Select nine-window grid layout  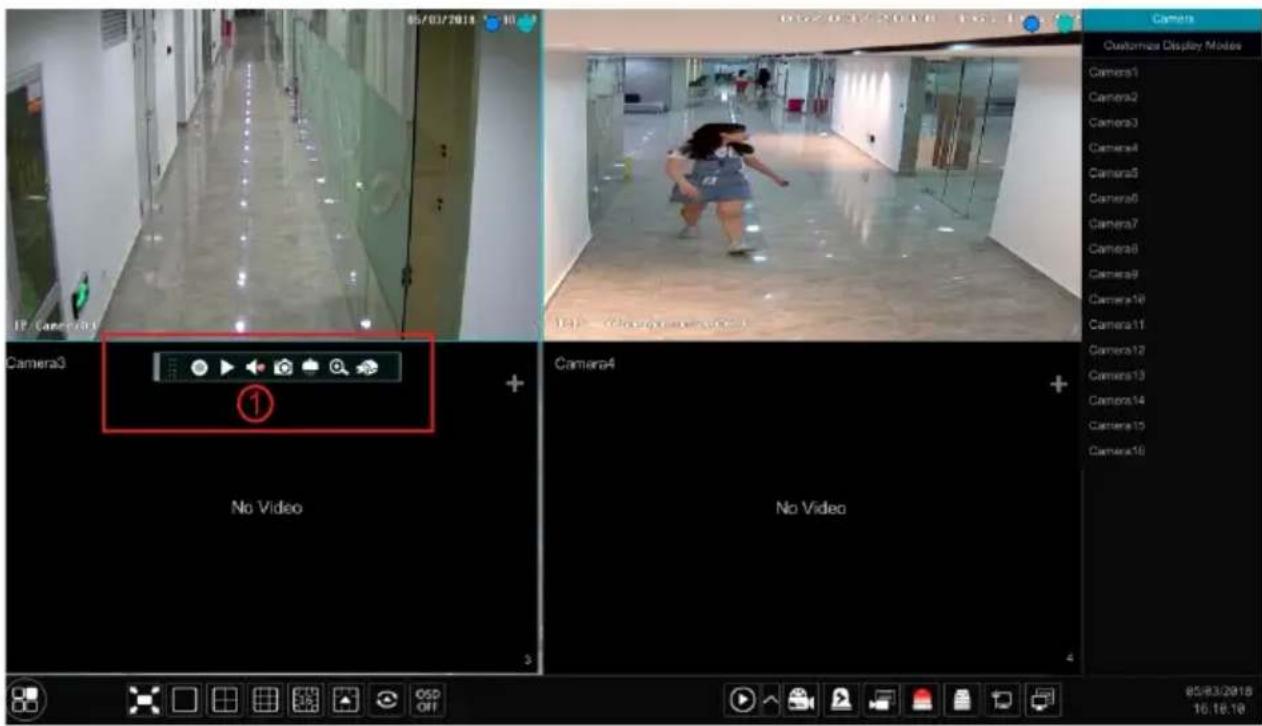point(265,699)
